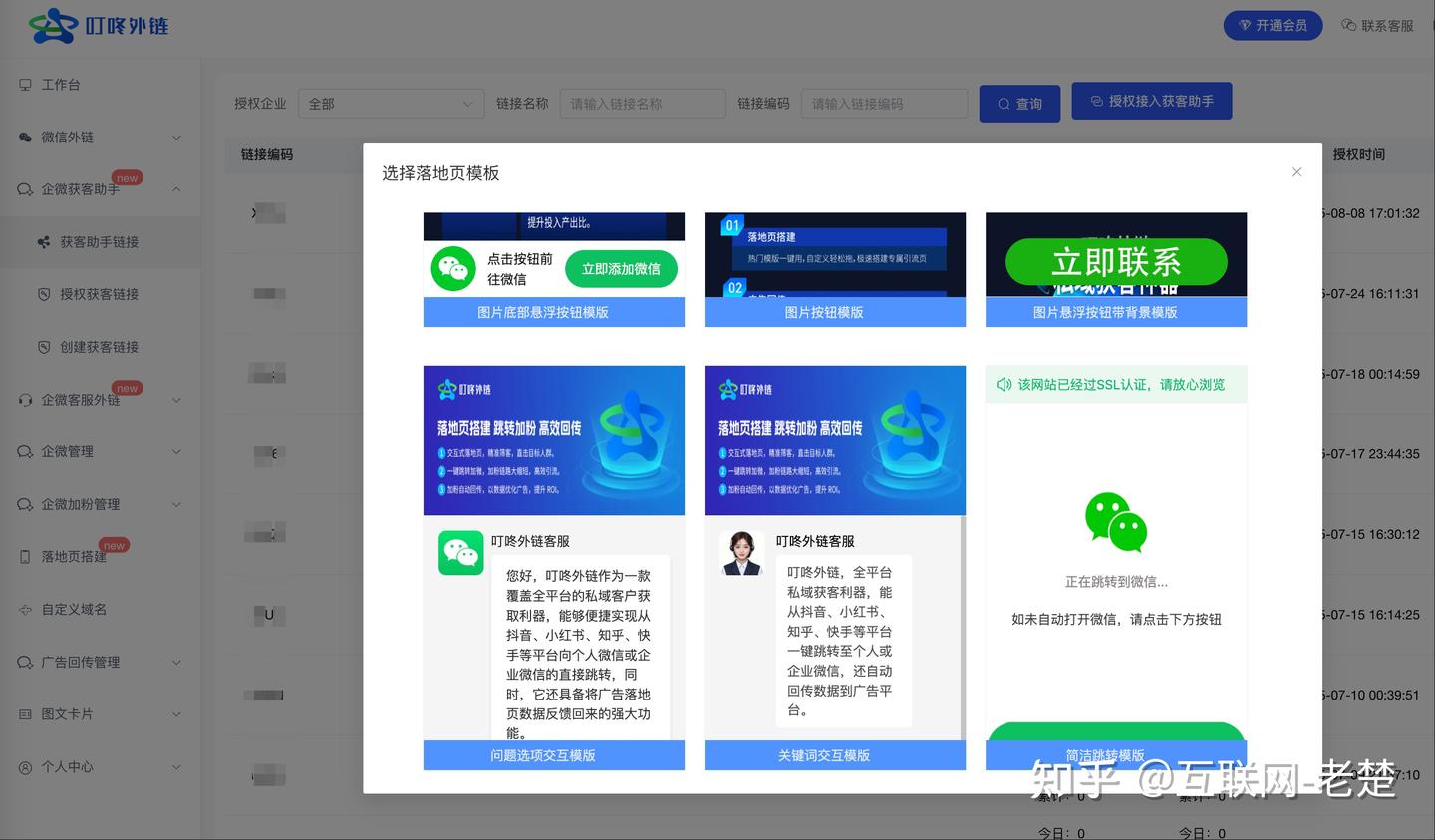Expand the 企微客服外链 menu chevron
Screen dimensions: 1435x840
176,400
